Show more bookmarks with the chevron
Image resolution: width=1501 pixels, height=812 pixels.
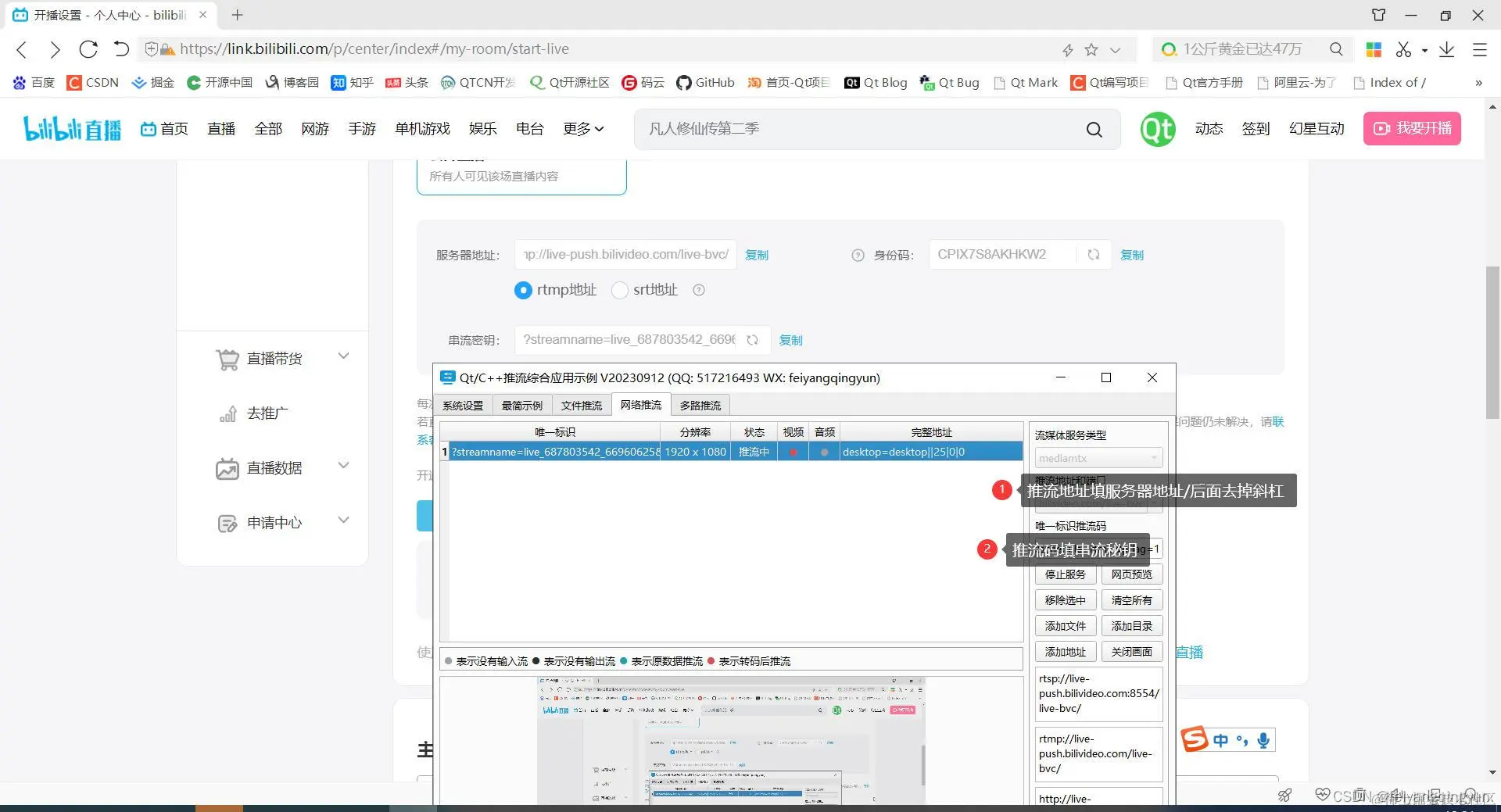tap(1478, 83)
